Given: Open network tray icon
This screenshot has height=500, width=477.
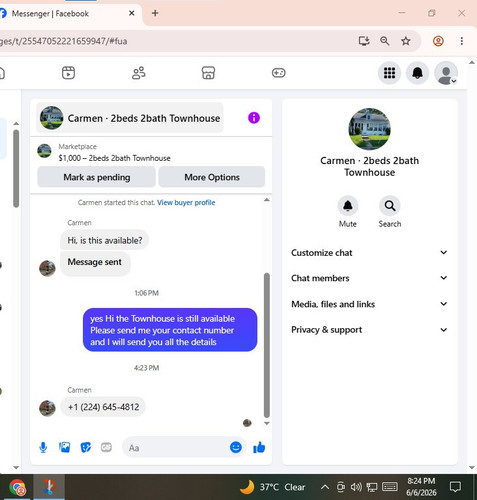Looking at the screenshot, I should tap(372, 487).
